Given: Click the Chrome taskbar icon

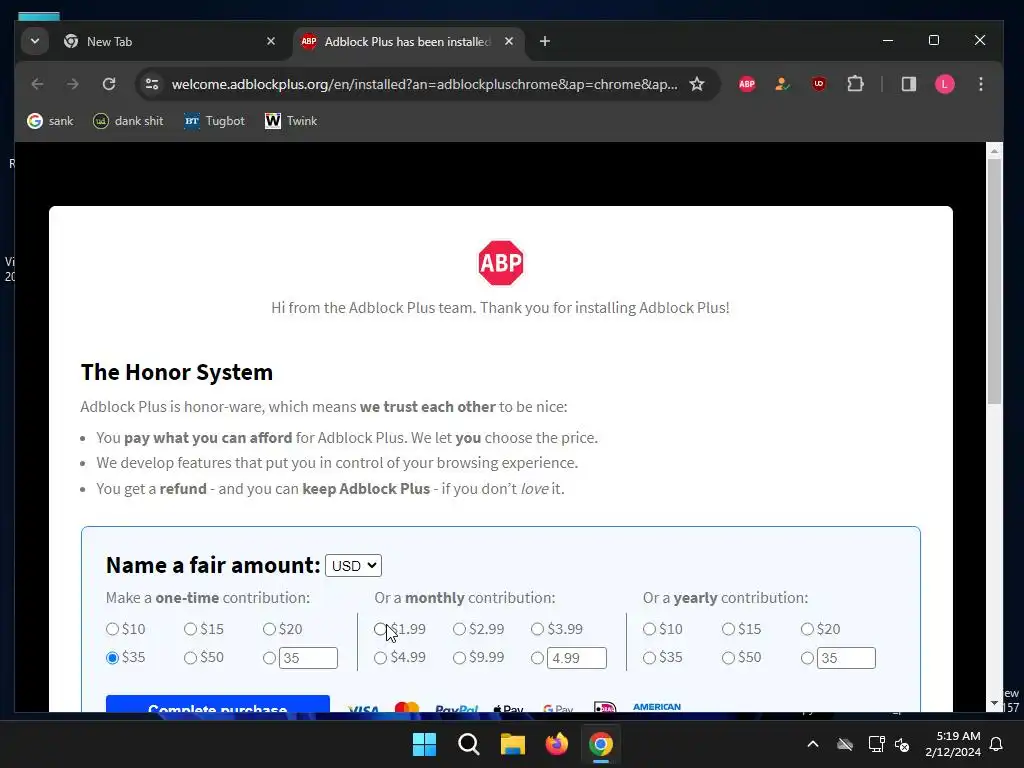Looking at the screenshot, I should click(601, 744).
